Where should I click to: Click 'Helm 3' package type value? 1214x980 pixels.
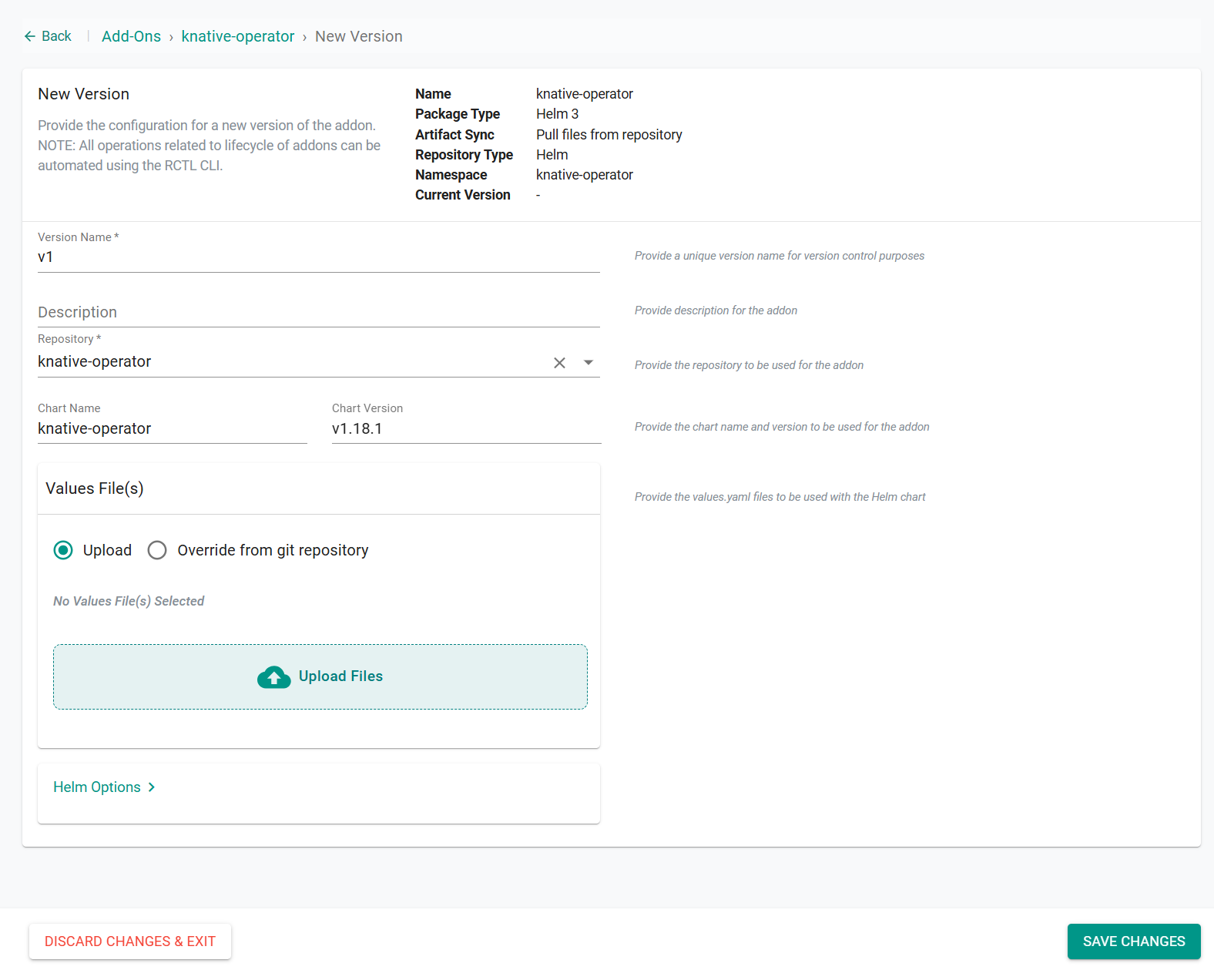click(558, 114)
